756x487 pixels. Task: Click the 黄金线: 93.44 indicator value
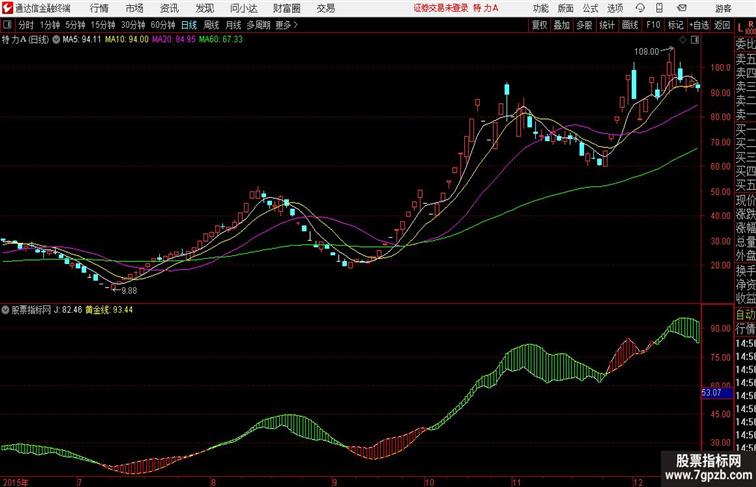click(109, 310)
